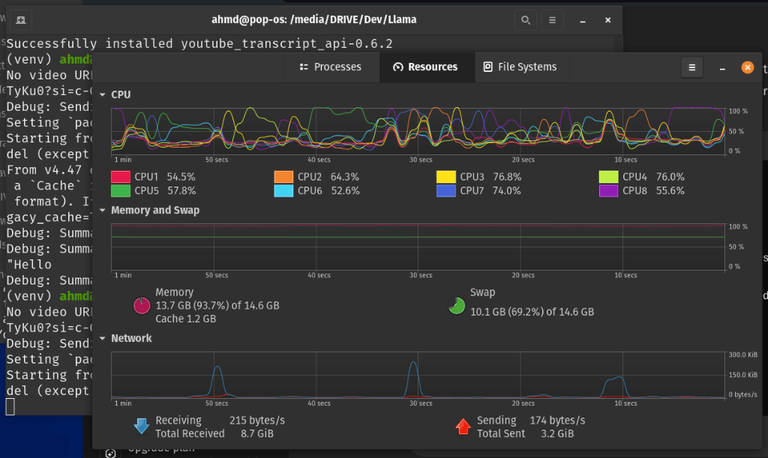Change the CPU1 red color swatch
The width and height of the screenshot is (768, 458).
pos(121,177)
